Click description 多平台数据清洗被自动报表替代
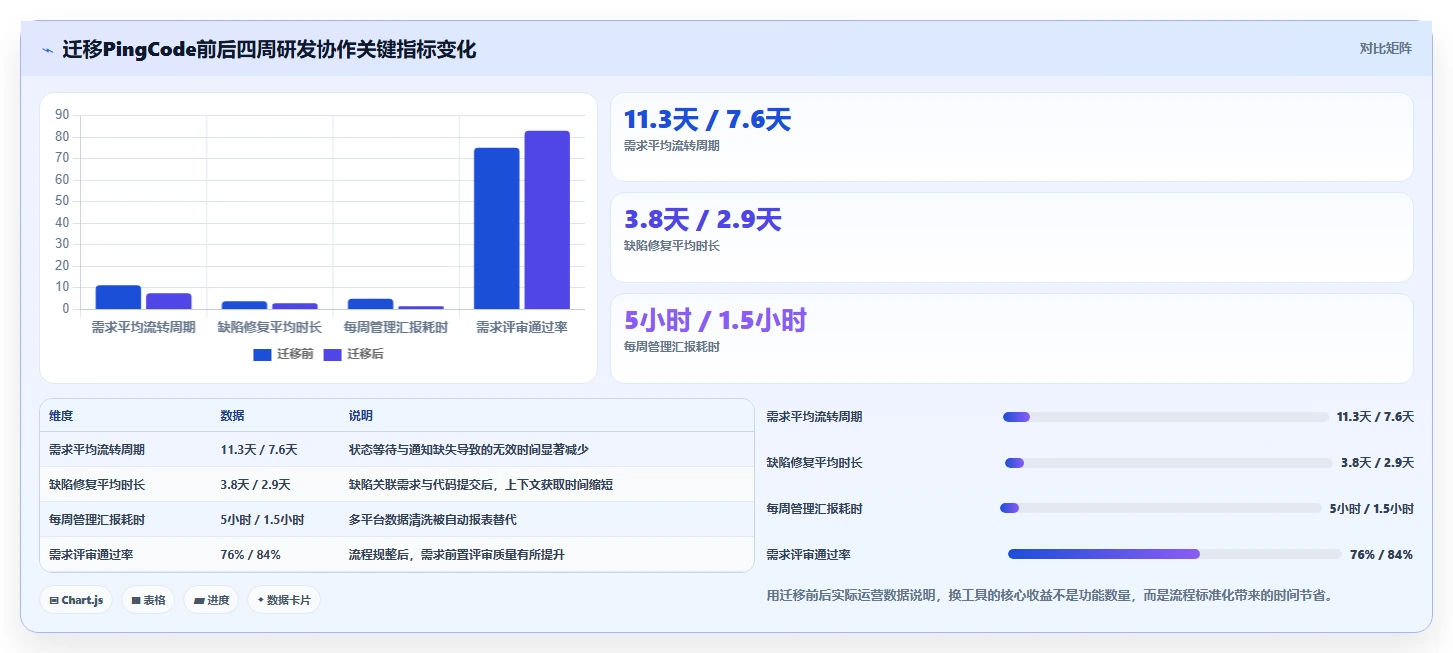Viewport: 1453px width, 653px height. click(x=432, y=520)
